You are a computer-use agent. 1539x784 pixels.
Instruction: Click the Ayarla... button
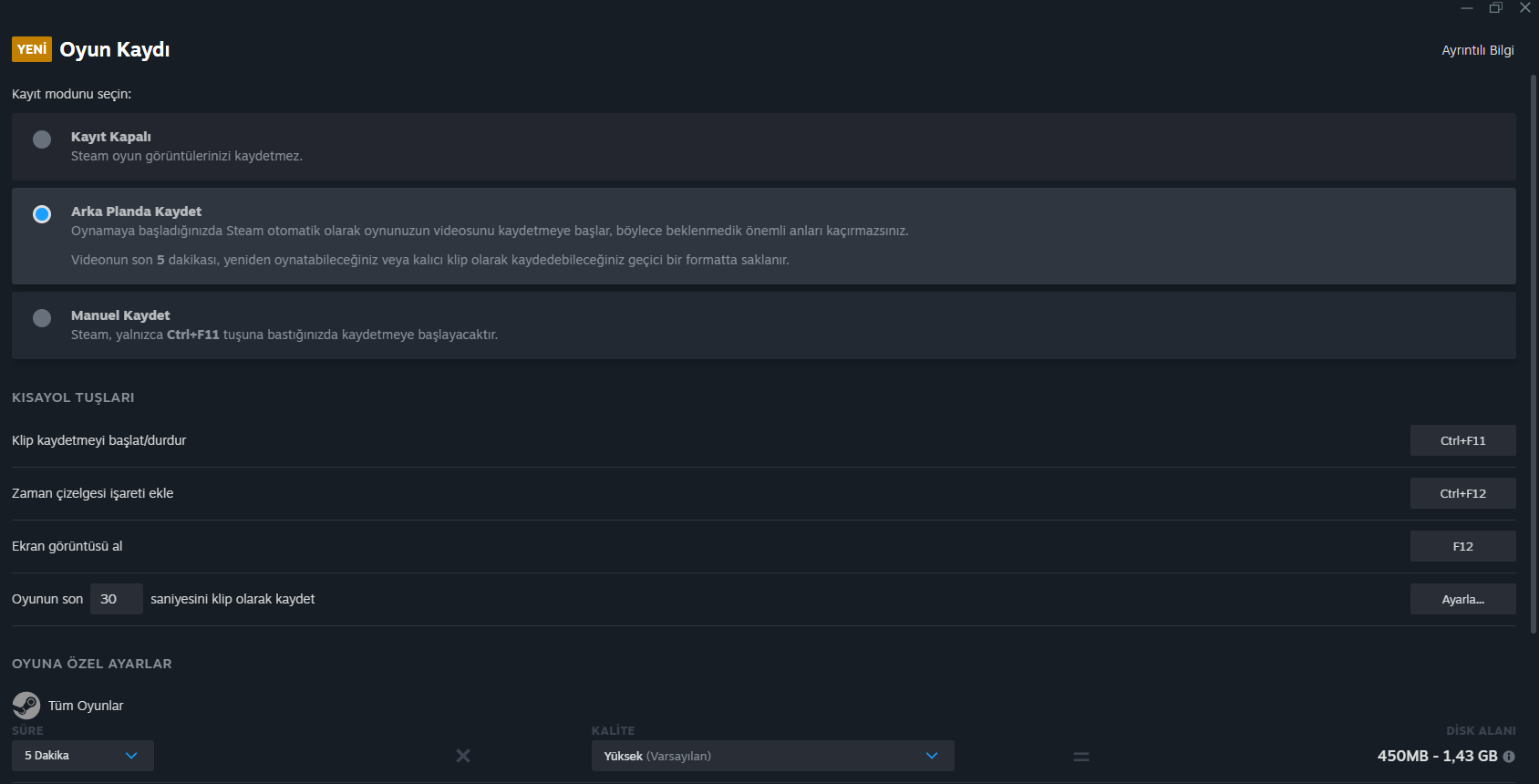(1463, 599)
